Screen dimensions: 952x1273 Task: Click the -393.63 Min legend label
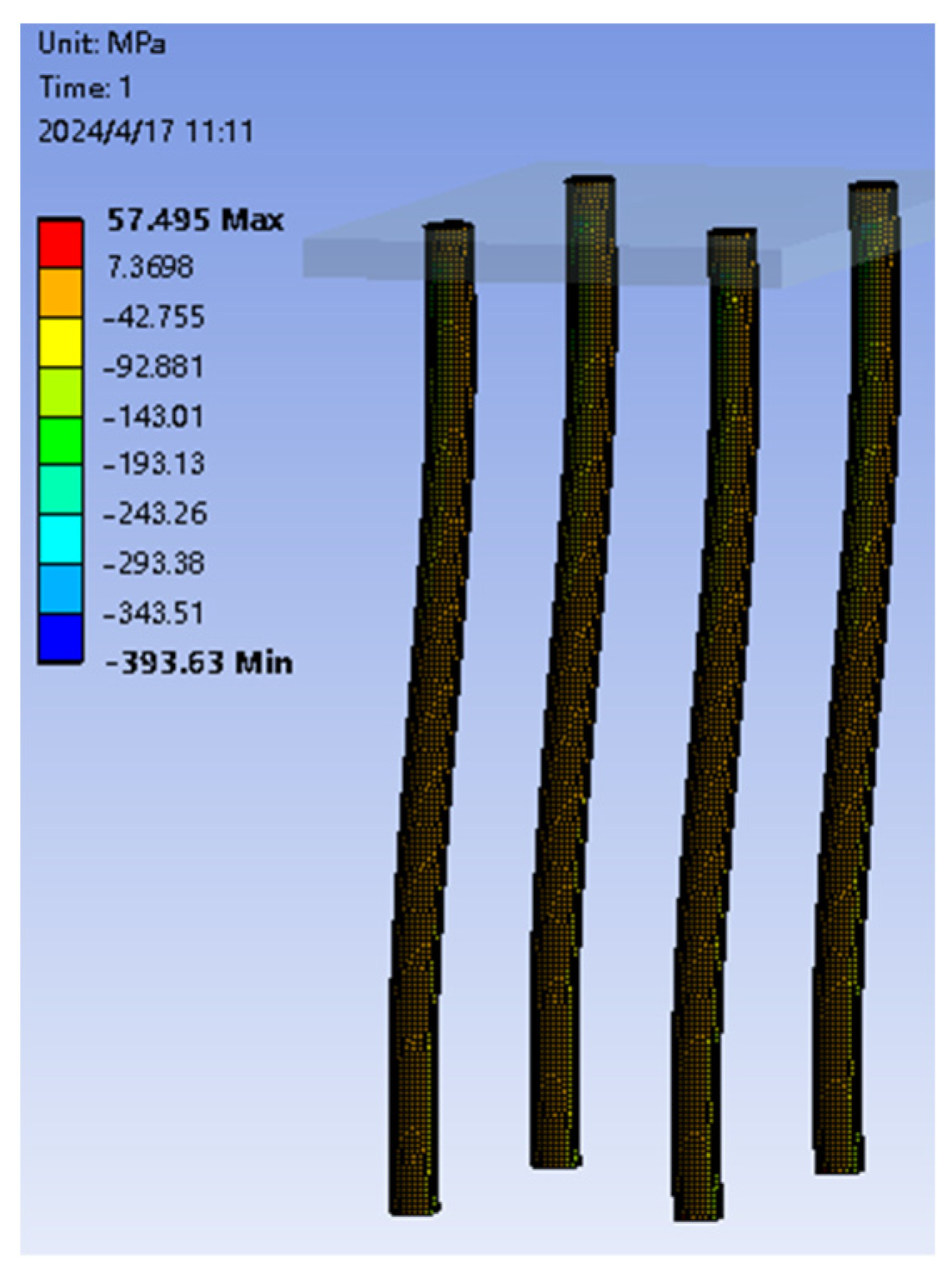(198, 663)
